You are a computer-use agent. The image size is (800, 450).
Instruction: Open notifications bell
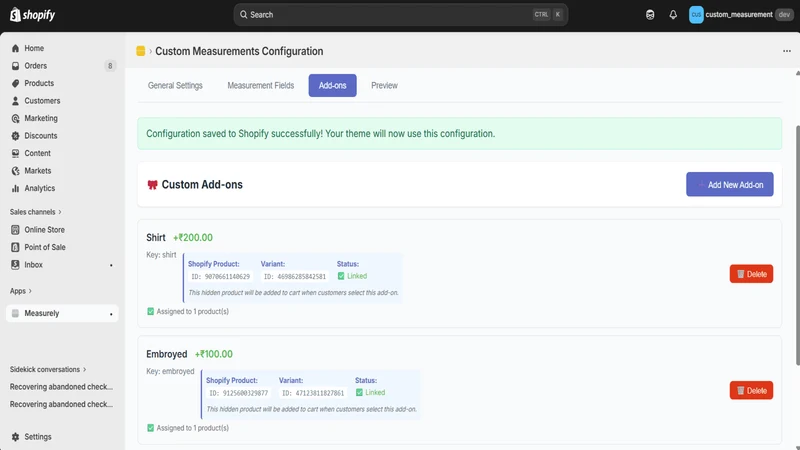pos(673,15)
